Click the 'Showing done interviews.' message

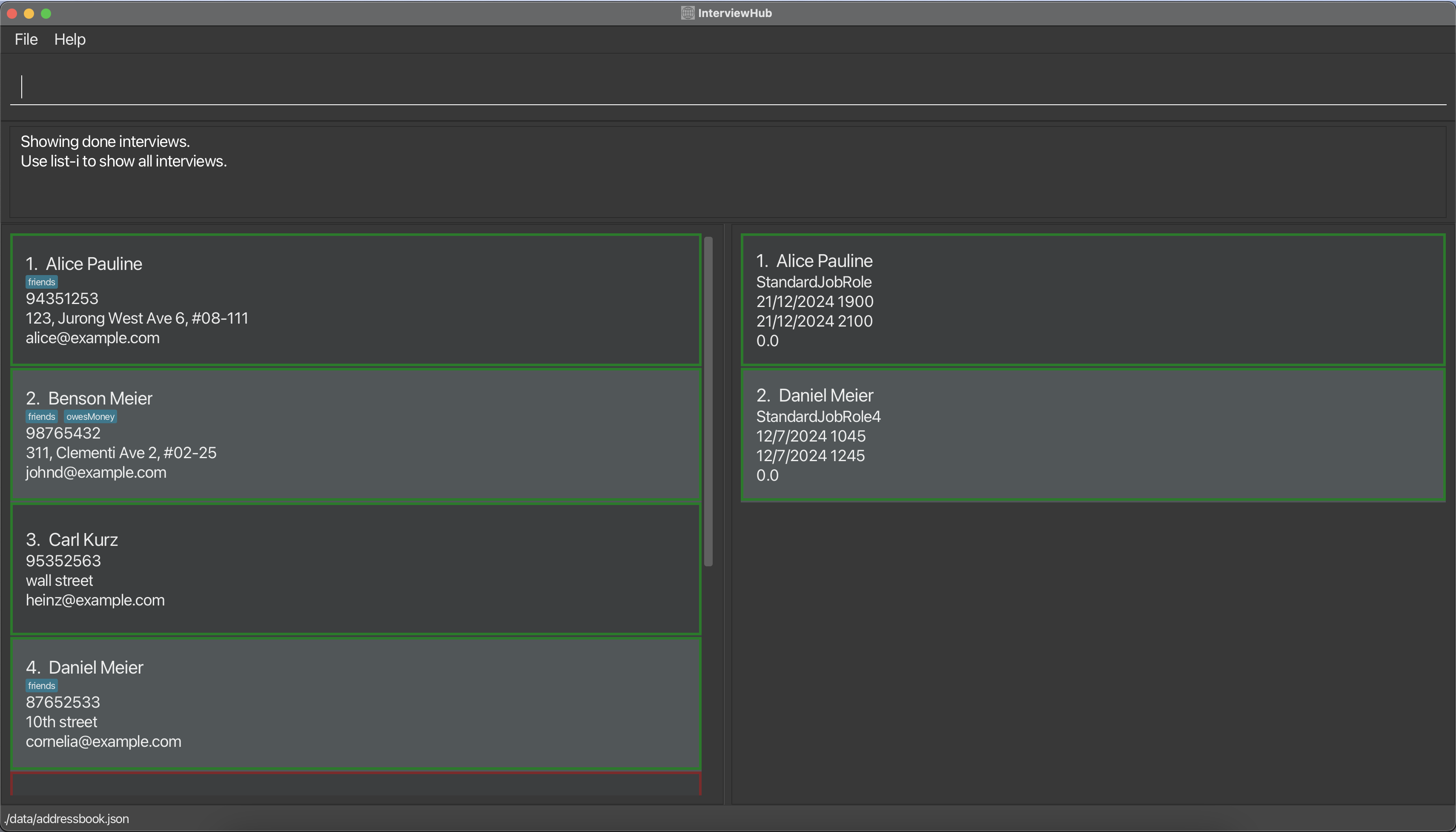click(105, 142)
